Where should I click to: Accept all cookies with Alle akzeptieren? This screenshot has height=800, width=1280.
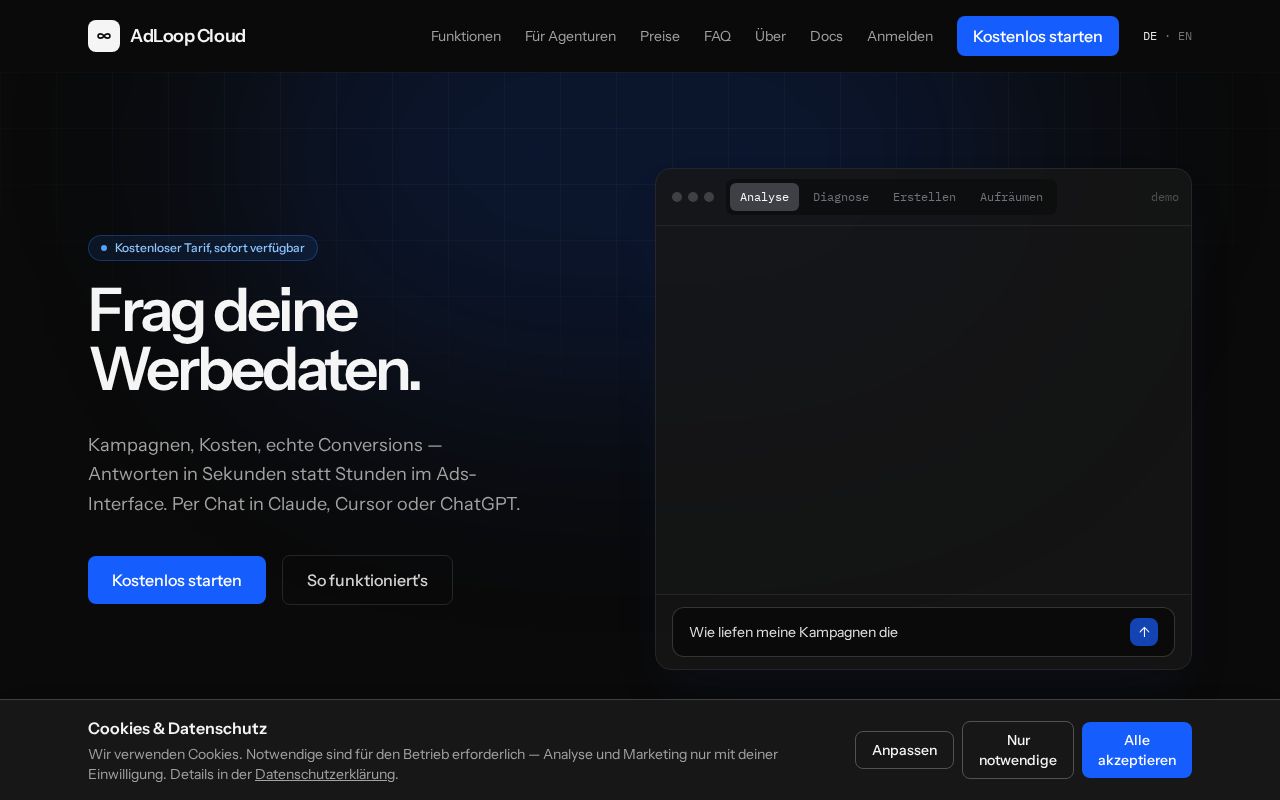[x=1137, y=750]
